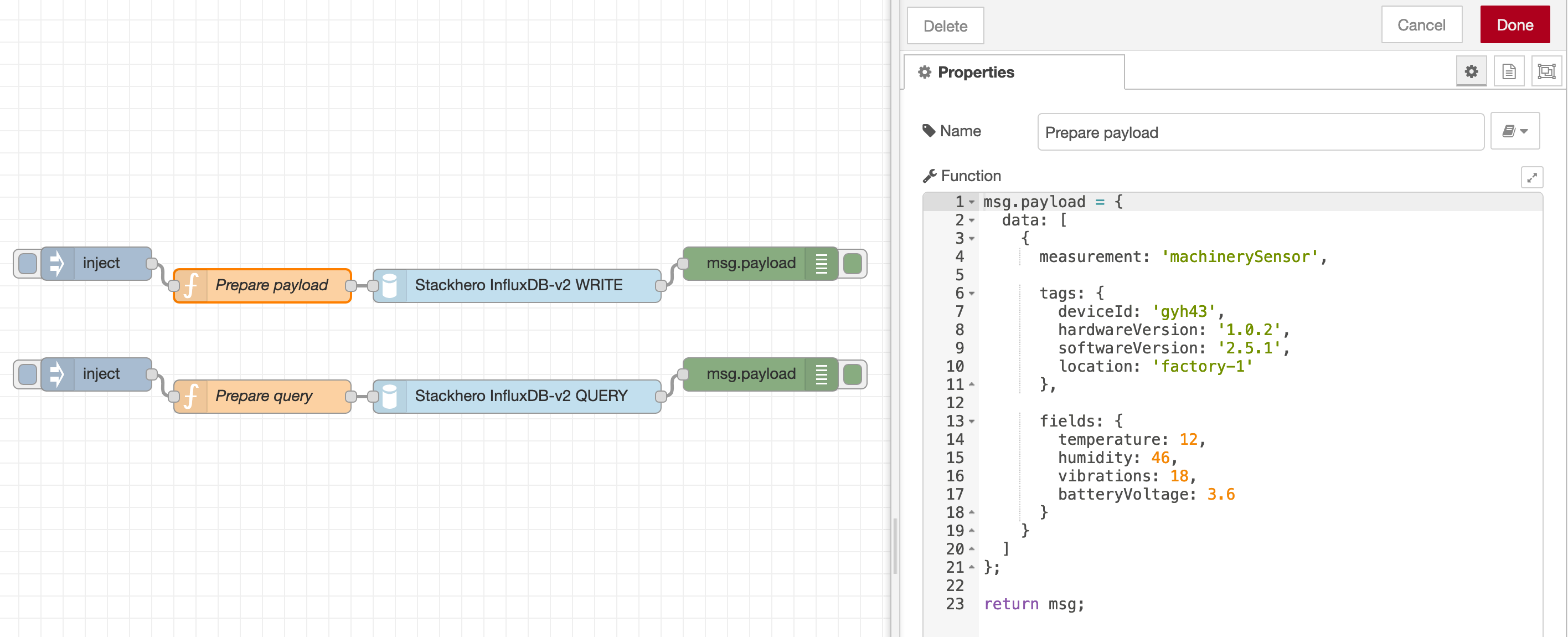
Task: Collapse the tags object fold on line 6
Action: click(x=972, y=294)
